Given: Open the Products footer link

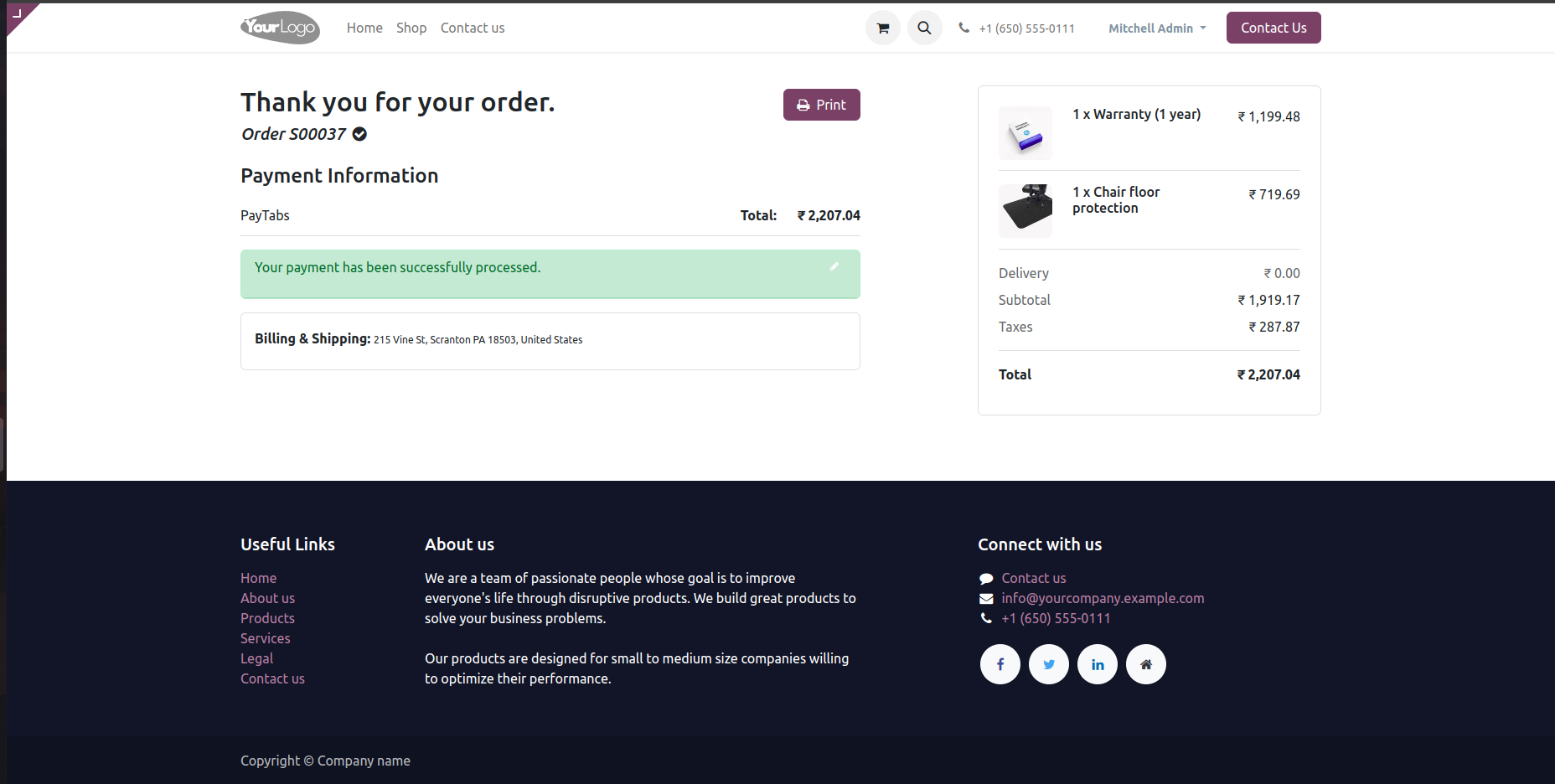Looking at the screenshot, I should [x=267, y=618].
